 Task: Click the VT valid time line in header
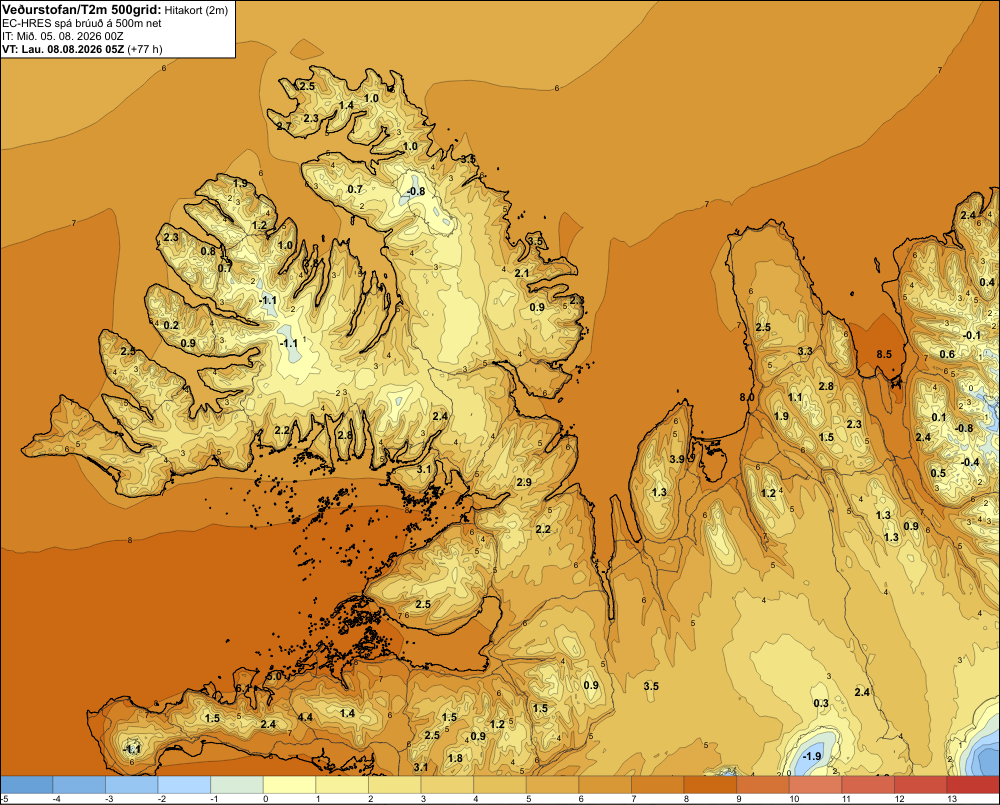click(x=82, y=49)
